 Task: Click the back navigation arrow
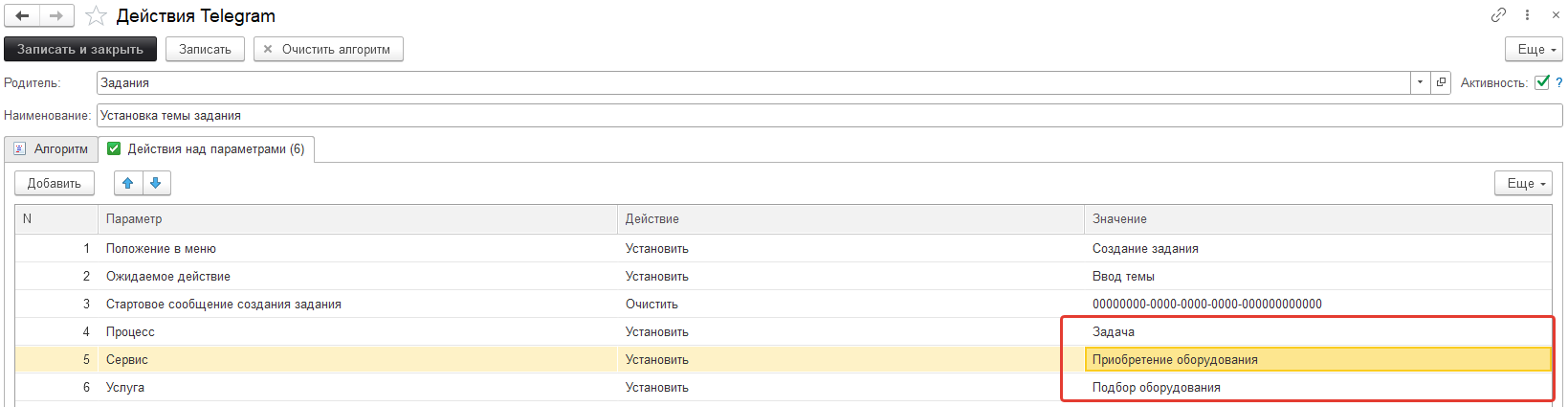point(22,16)
